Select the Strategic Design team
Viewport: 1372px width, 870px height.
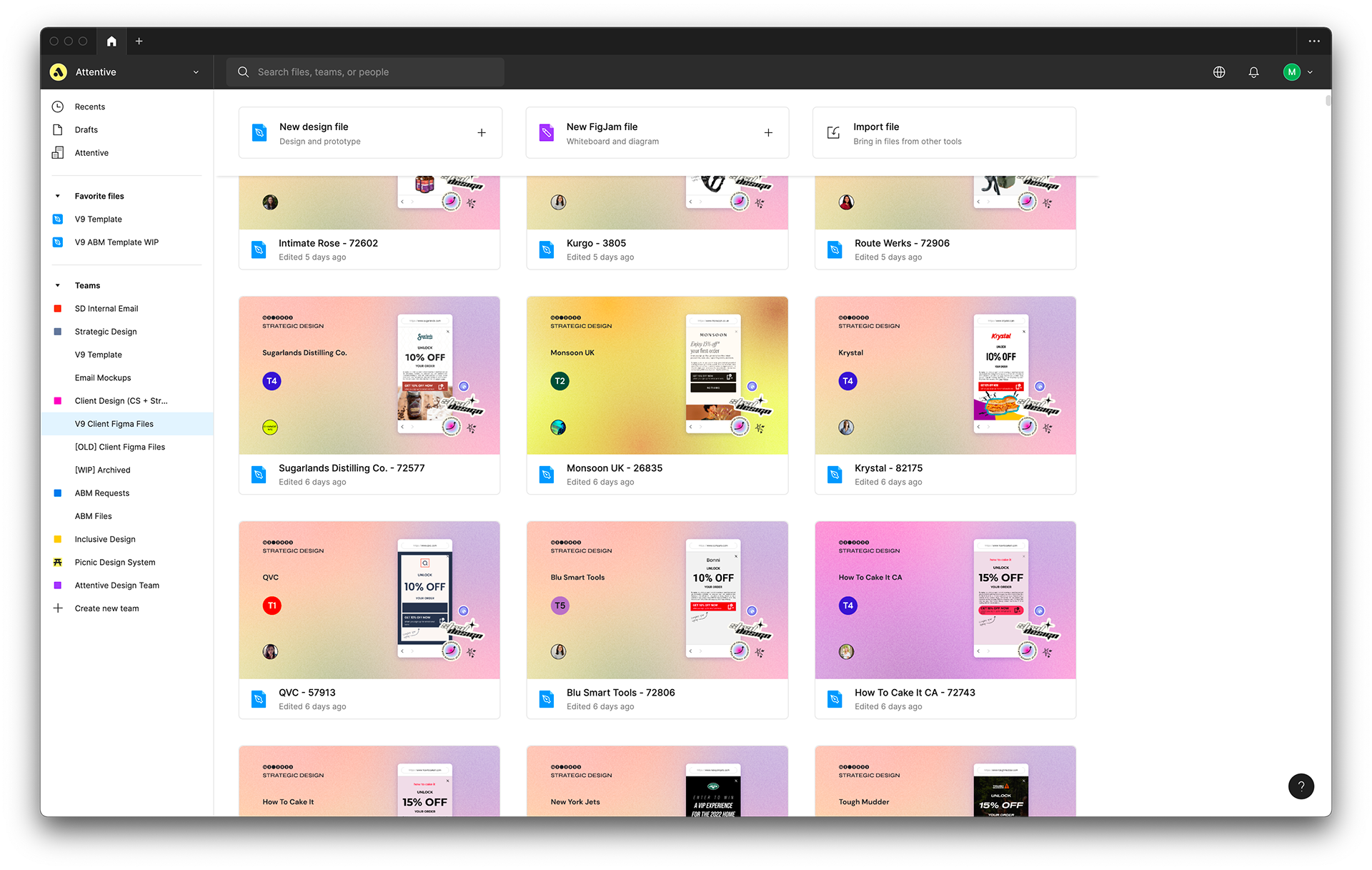127,332
